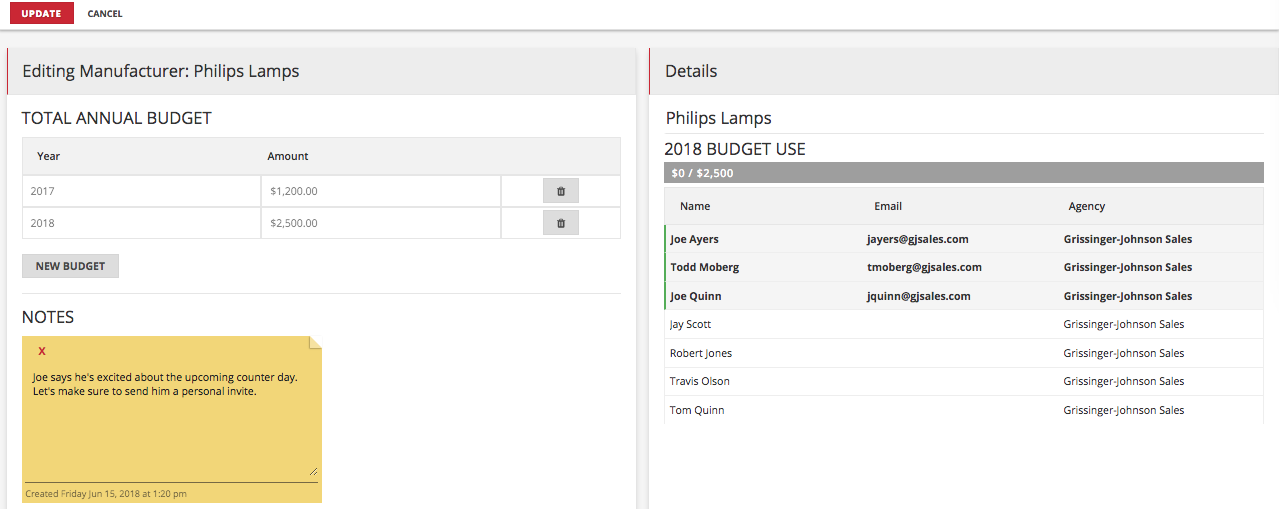Click the Email column header
This screenshot has width=1279, height=509.
tap(888, 206)
